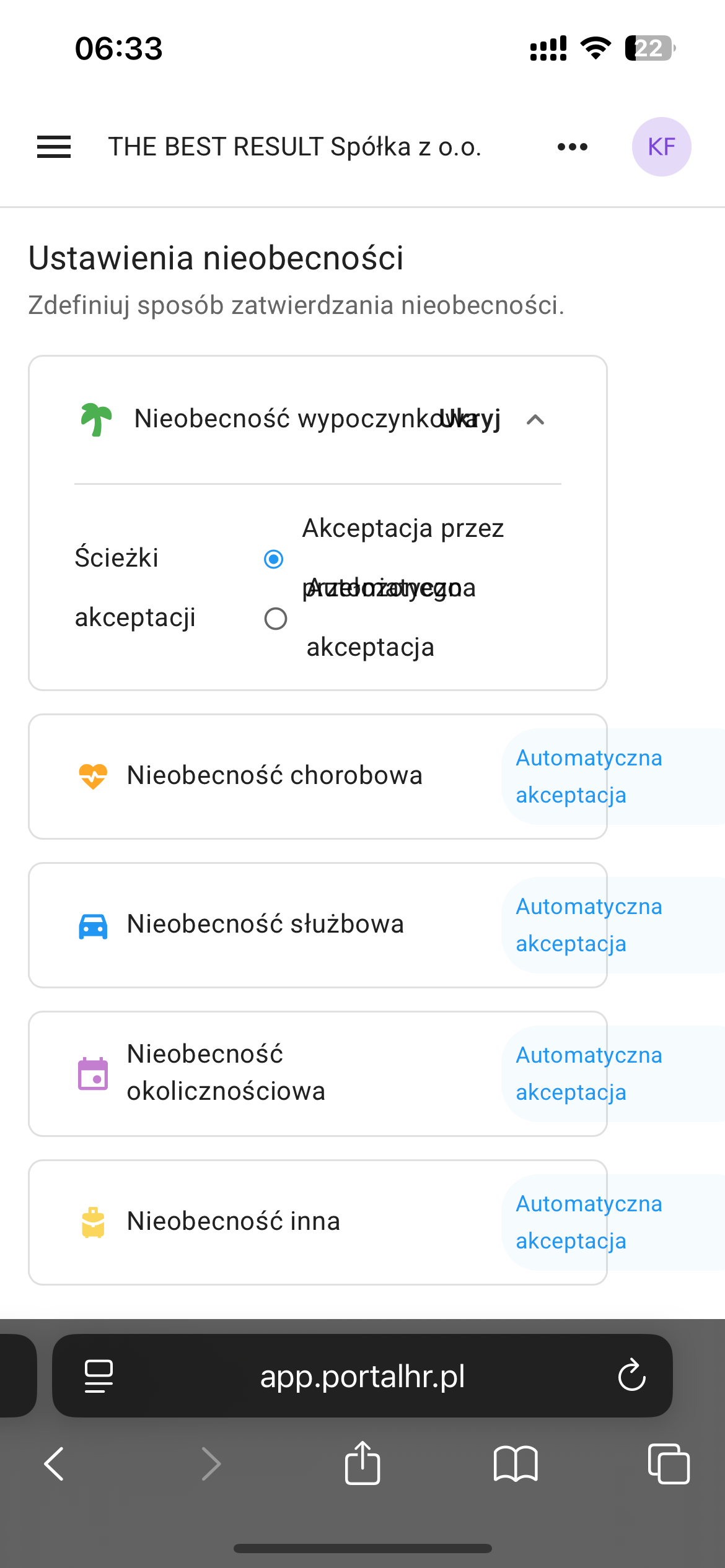The image size is (725, 1568).
Task: Expand the Nieobecność inna card
Action: pos(233,1221)
